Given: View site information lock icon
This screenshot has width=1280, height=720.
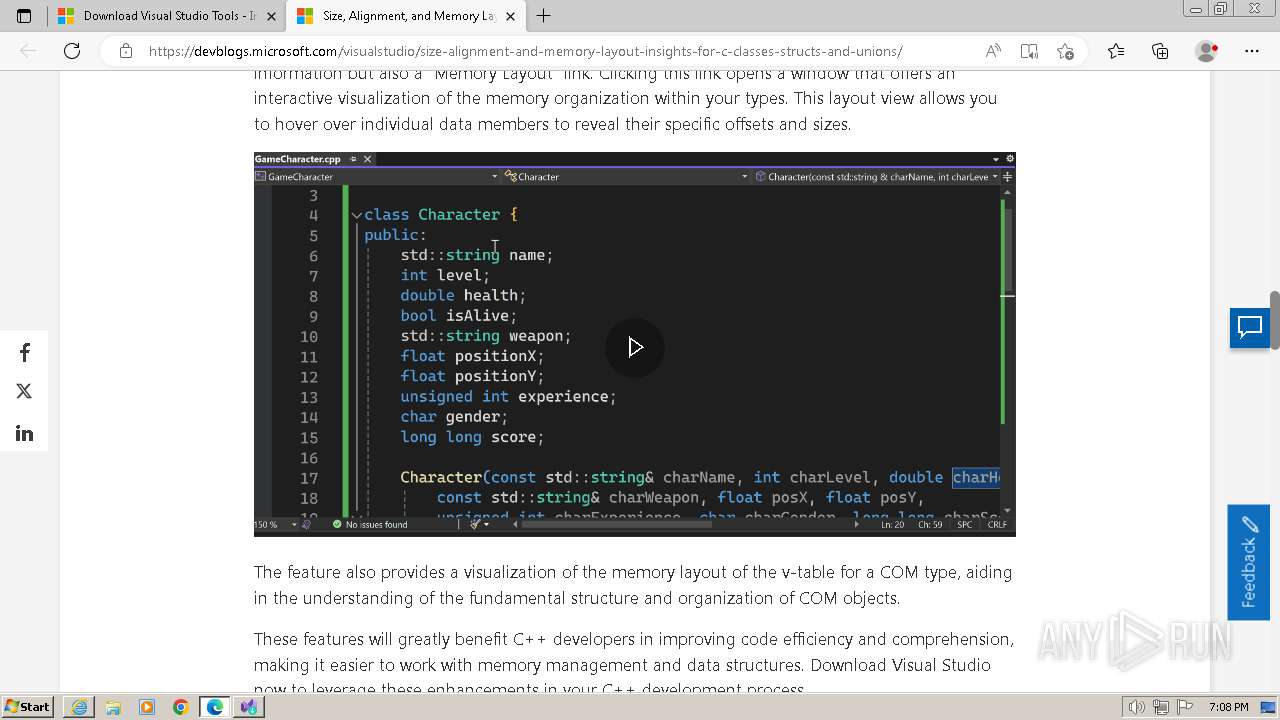Looking at the screenshot, I should [126, 51].
